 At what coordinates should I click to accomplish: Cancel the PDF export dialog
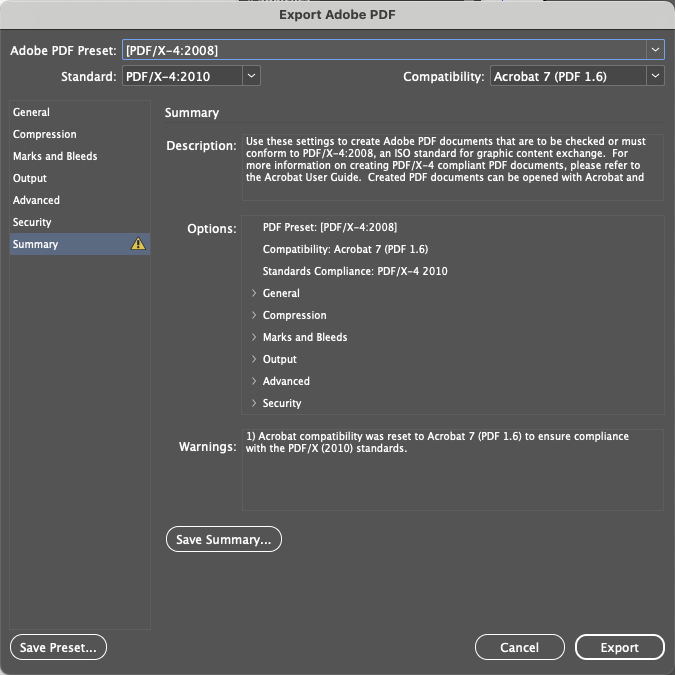tap(520, 647)
